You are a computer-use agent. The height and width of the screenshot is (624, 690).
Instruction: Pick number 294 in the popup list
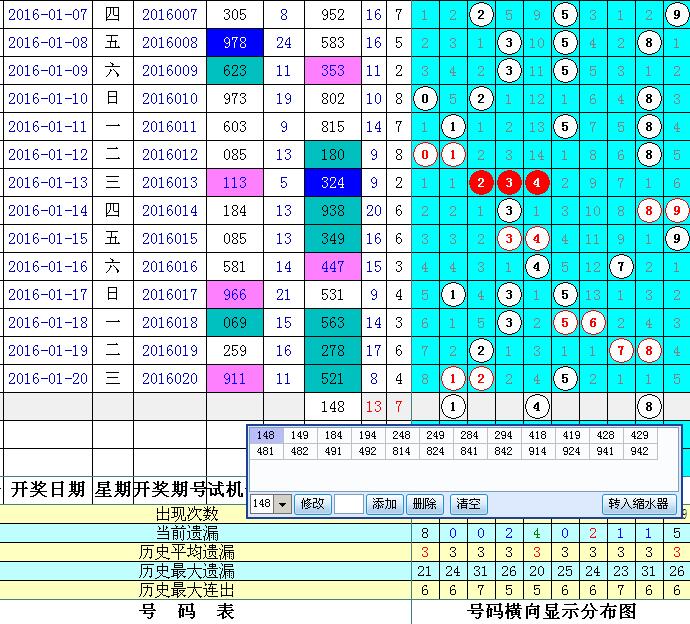pos(503,435)
